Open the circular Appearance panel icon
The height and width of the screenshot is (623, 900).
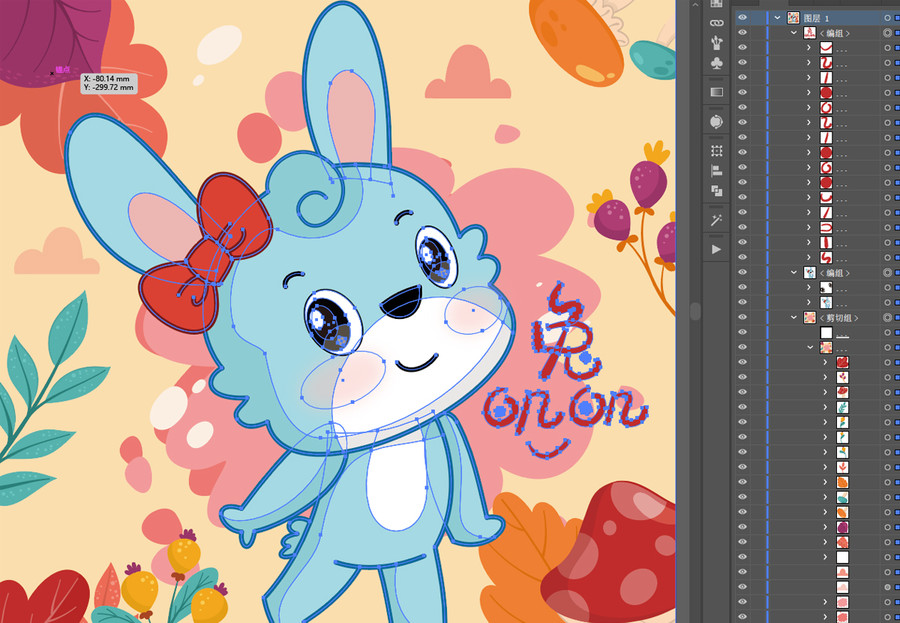716,122
